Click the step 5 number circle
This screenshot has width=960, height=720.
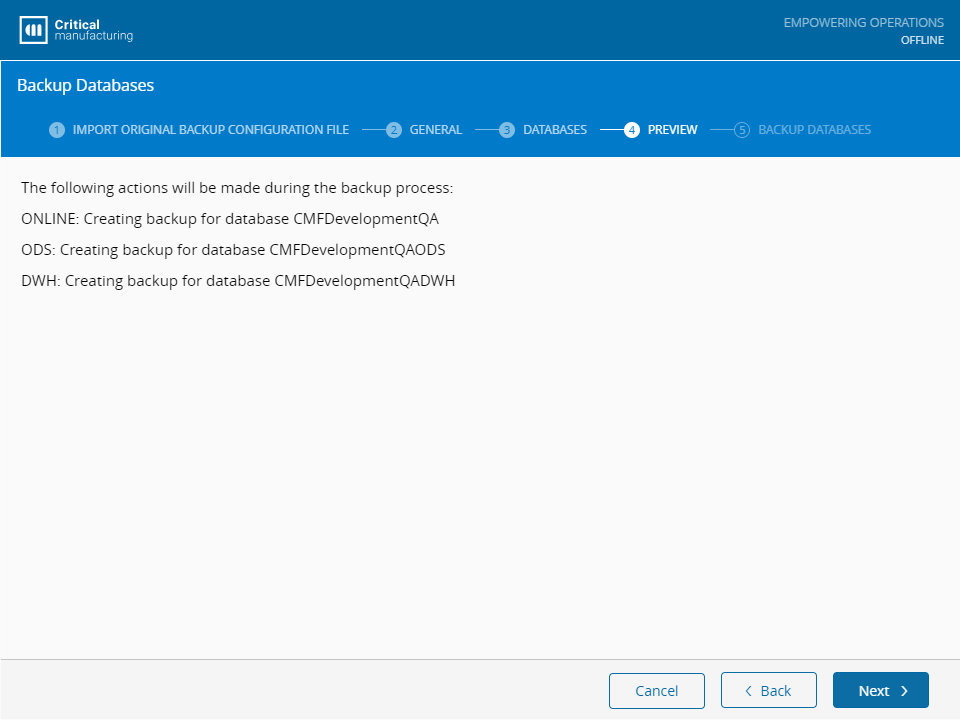pyautogui.click(x=742, y=130)
